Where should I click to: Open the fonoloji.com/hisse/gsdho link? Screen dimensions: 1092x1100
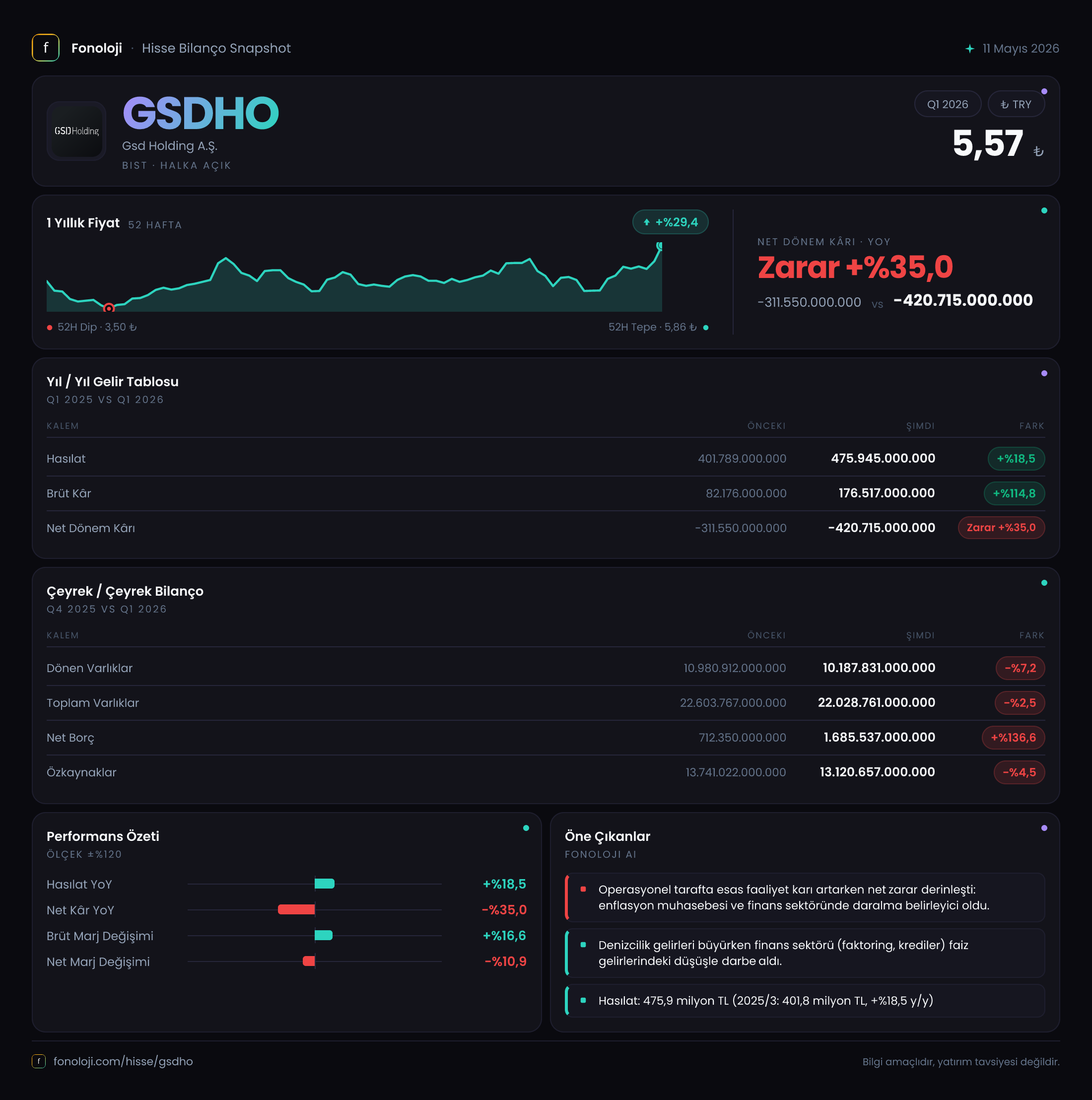pyautogui.click(x=123, y=1061)
